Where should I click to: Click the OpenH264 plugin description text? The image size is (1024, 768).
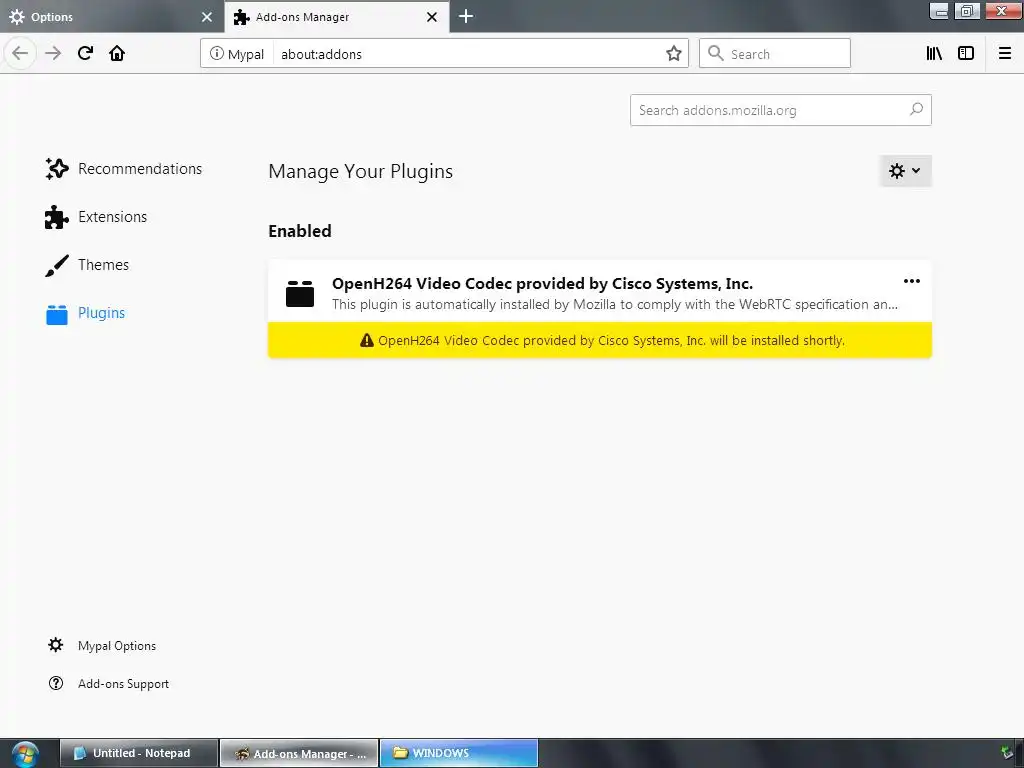pos(615,304)
